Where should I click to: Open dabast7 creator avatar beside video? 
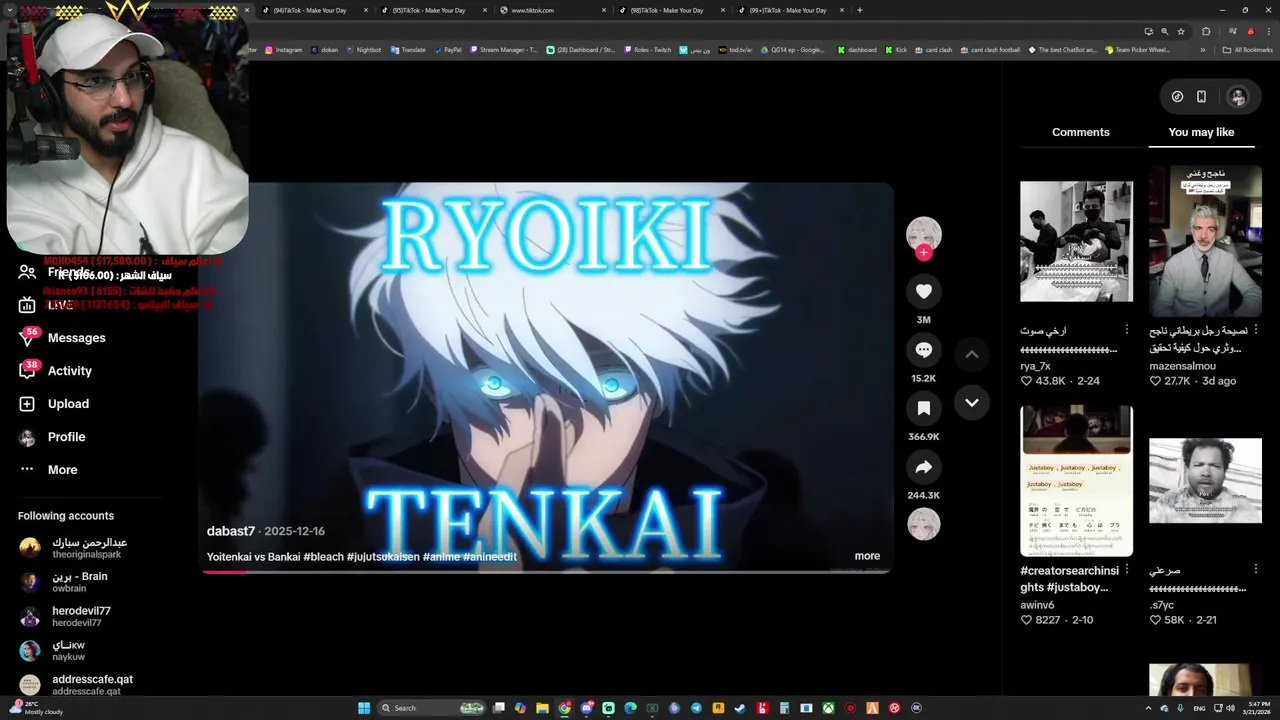(x=924, y=234)
